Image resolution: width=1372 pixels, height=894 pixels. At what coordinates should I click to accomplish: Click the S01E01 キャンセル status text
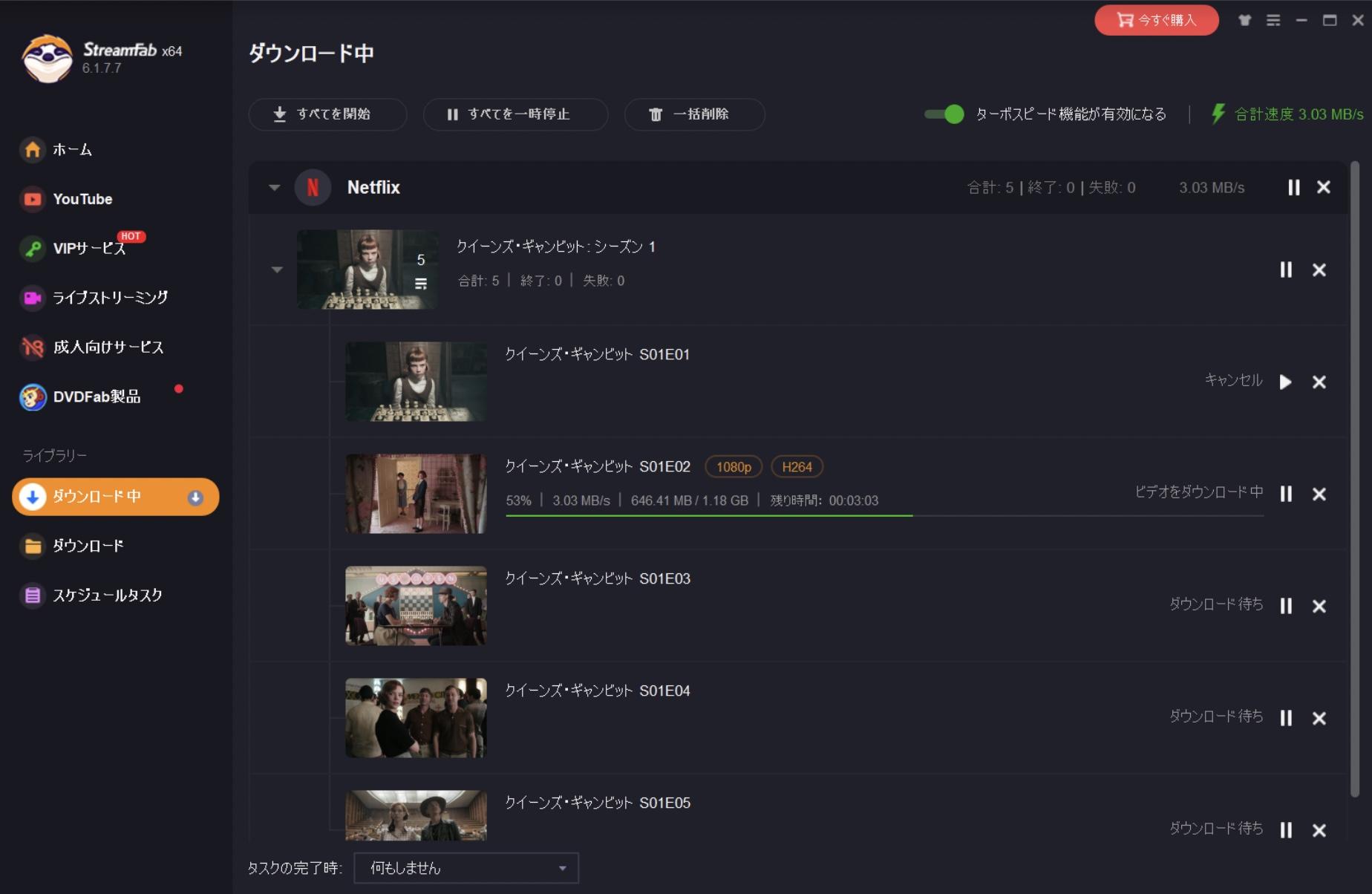[1233, 380]
